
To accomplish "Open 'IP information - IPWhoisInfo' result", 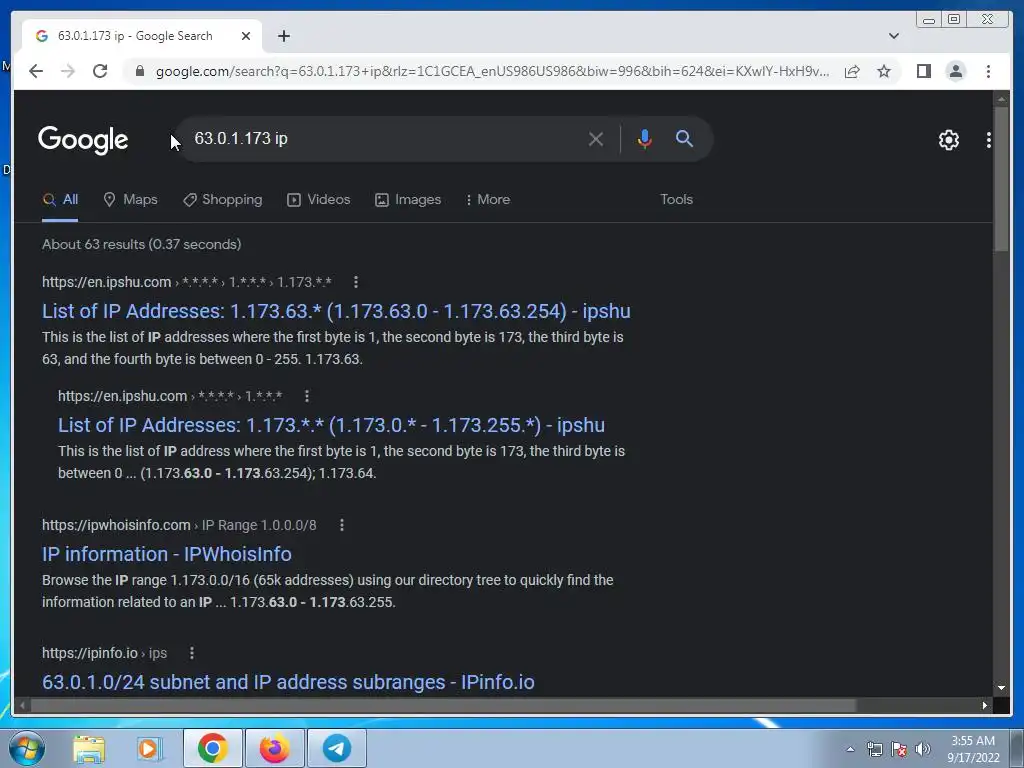I will [167, 554].
